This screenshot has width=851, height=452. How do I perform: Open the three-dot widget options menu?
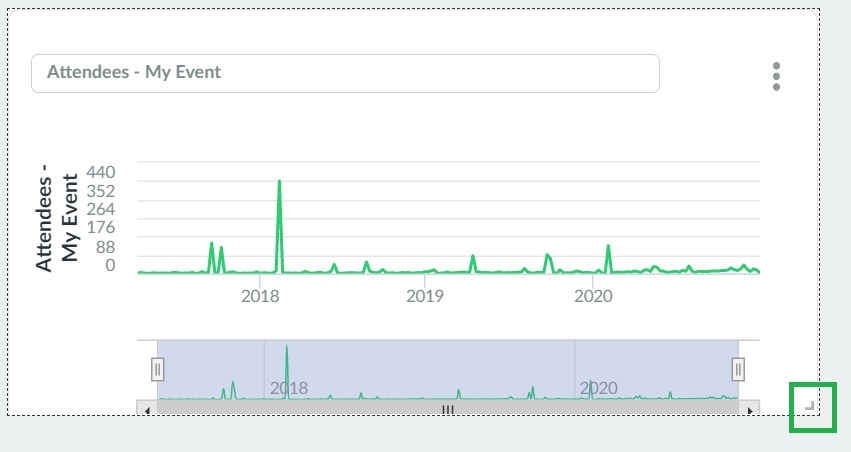click(x=776, y=77)
